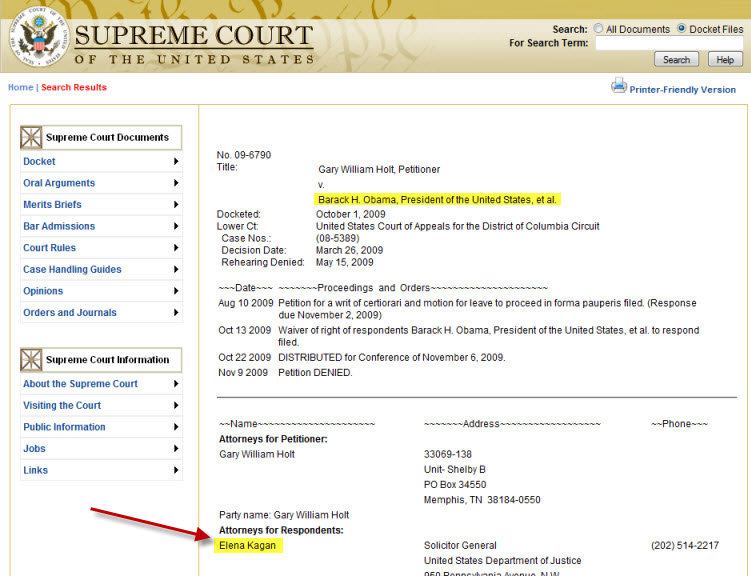Open the Jobs menu item

point(34,448)
